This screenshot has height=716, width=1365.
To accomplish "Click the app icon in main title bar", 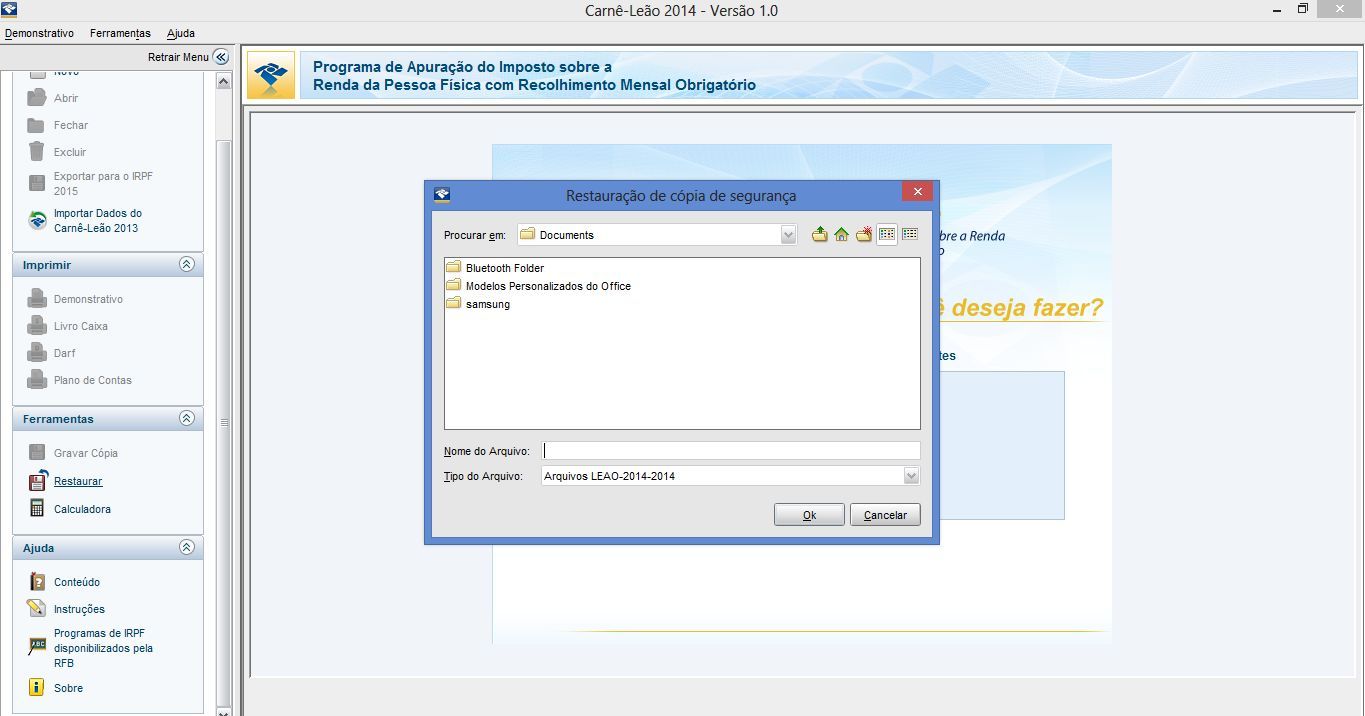I will tap(10, 10).
